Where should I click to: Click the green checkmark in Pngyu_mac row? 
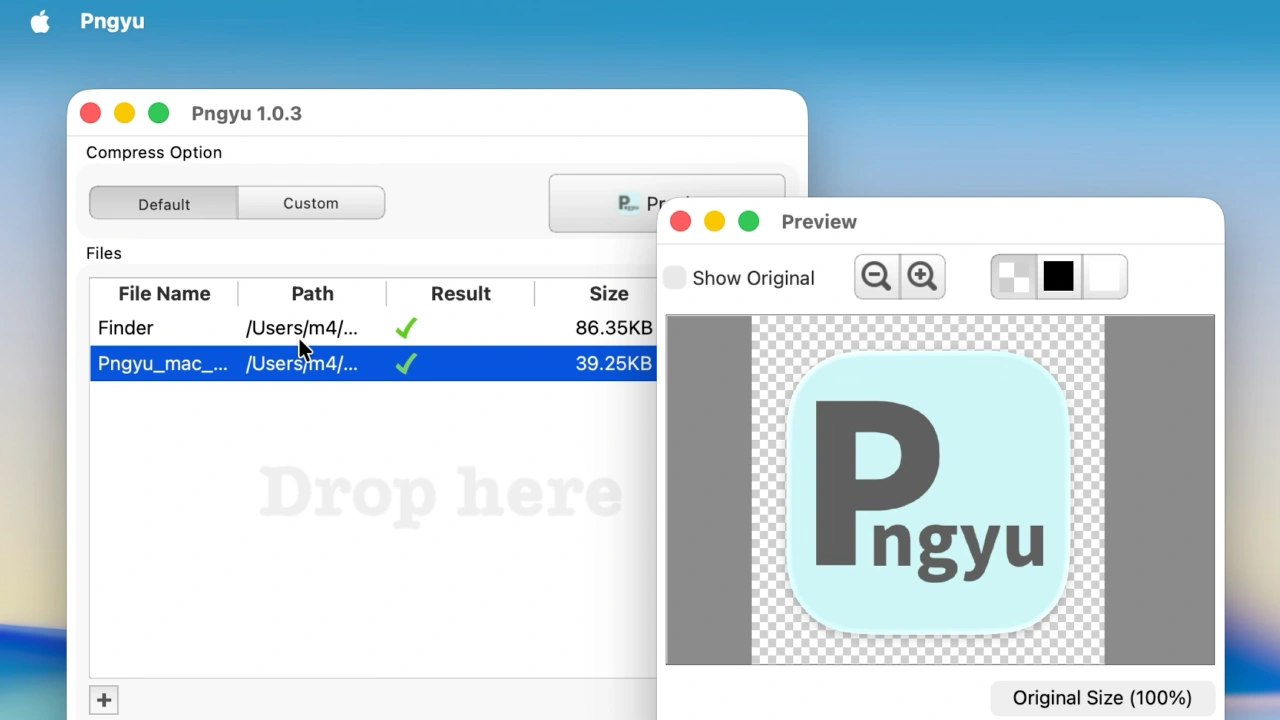pos(406,364)
